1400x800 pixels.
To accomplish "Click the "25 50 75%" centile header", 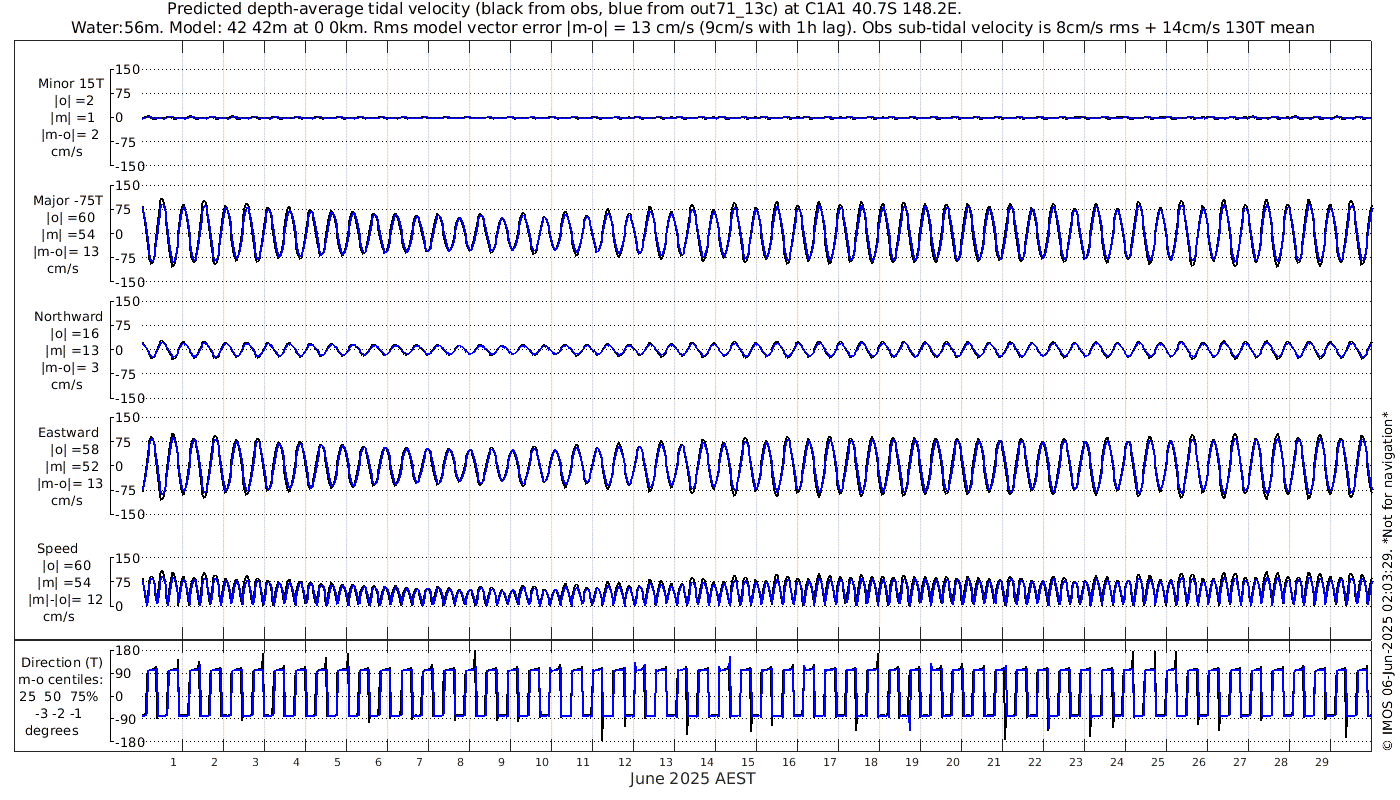I will pyautogui.click(x=58, y=697).
